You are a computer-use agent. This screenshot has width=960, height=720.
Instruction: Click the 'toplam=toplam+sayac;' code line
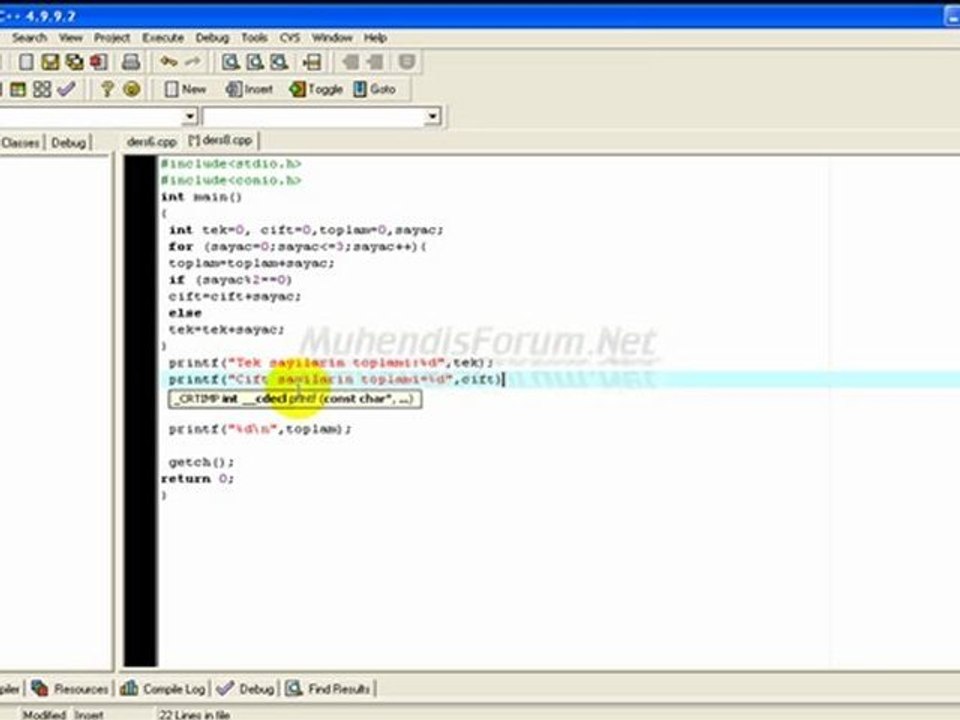[252, 263]
